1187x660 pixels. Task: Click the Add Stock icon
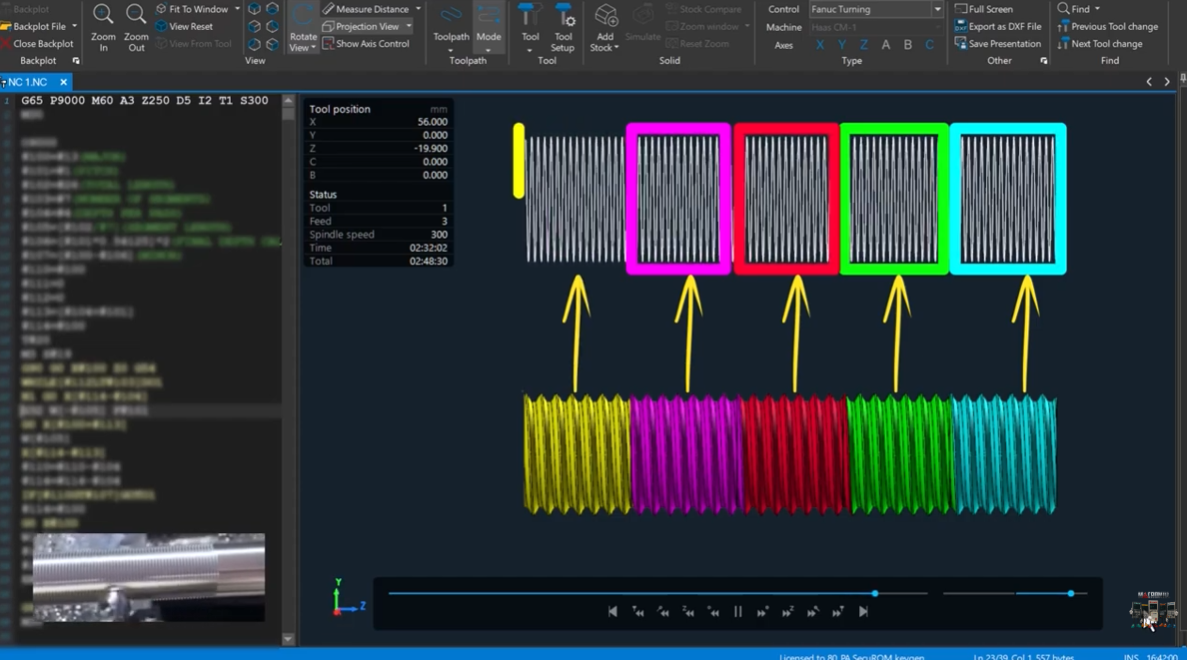coord(605,16)
